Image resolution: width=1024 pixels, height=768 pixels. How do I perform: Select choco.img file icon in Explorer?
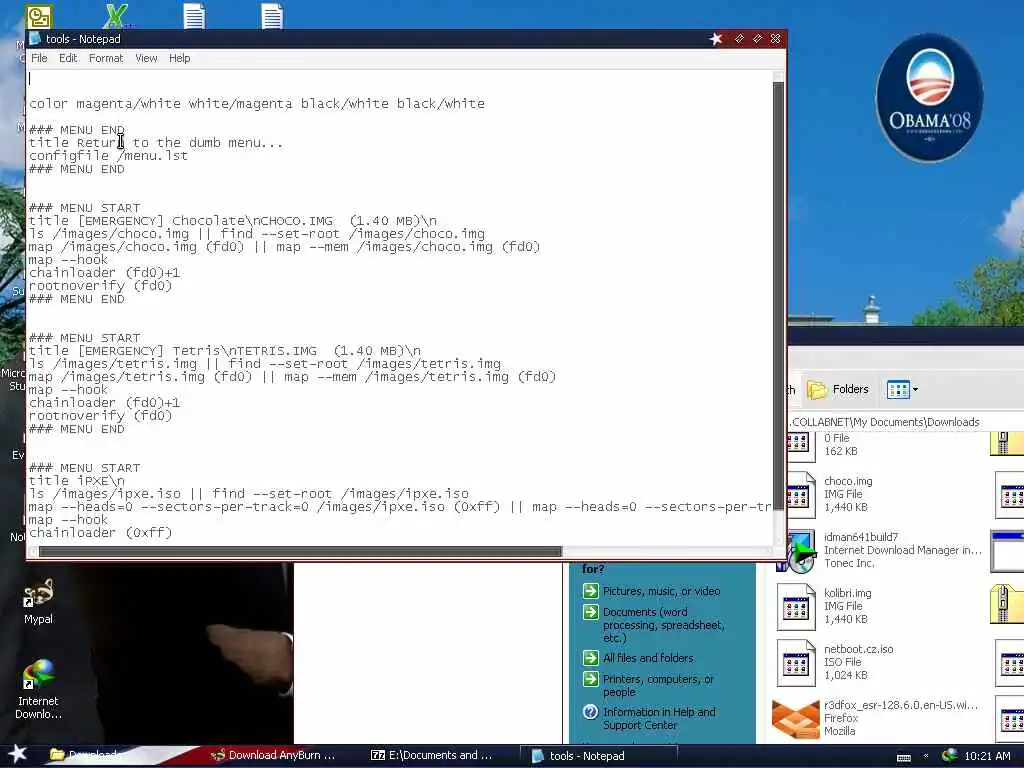click(x=796, y=494)
